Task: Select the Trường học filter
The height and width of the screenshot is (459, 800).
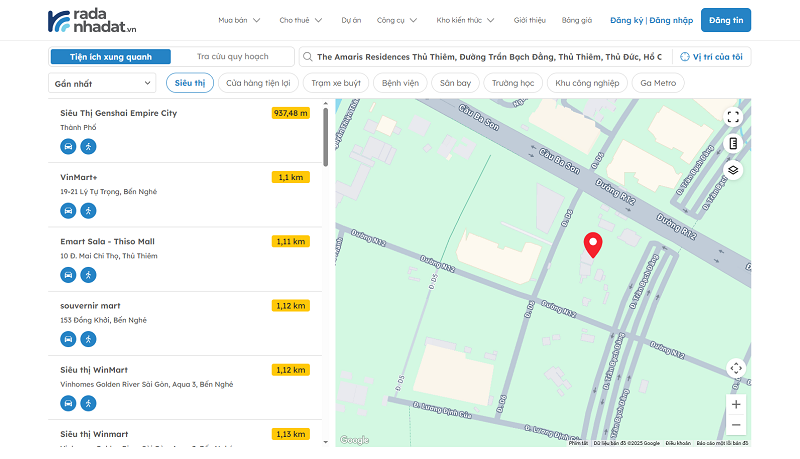Action: (x=513, y=83)
